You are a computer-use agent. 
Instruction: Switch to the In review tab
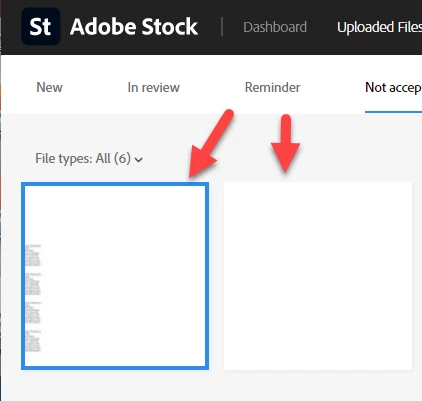[153, 87]
